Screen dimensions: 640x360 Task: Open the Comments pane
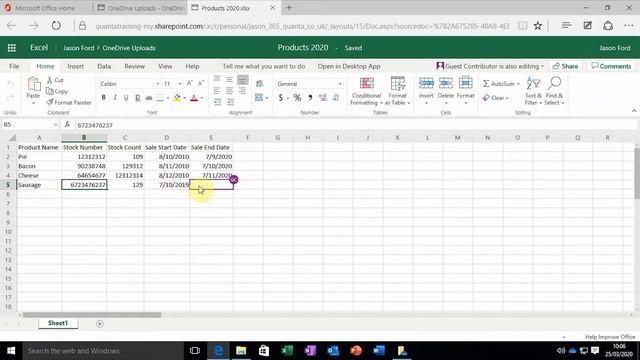pyautogui.click(x=611, y=66)
